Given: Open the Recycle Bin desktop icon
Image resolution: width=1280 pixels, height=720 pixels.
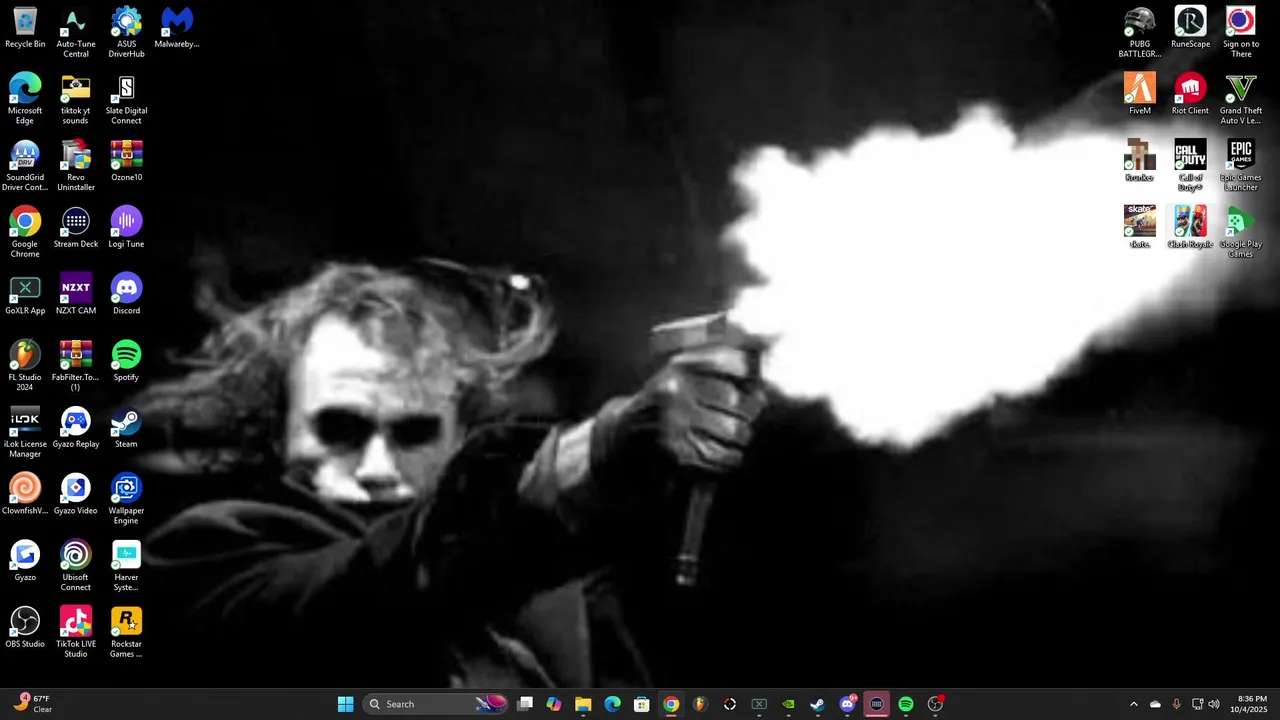Looking at the screenshot, I should coord(25,28).
